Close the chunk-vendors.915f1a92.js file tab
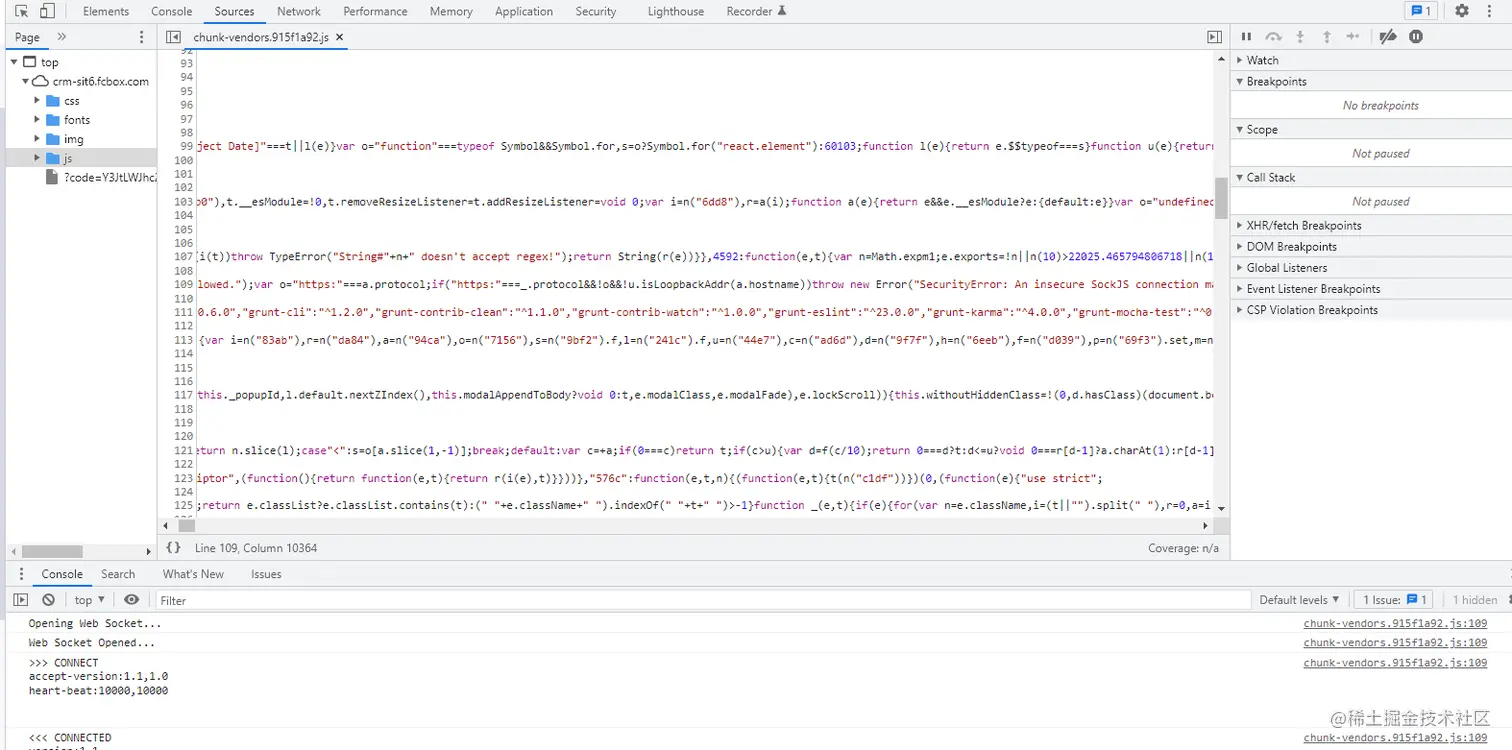Screen dimensions: 1512x750 [339, 38]
